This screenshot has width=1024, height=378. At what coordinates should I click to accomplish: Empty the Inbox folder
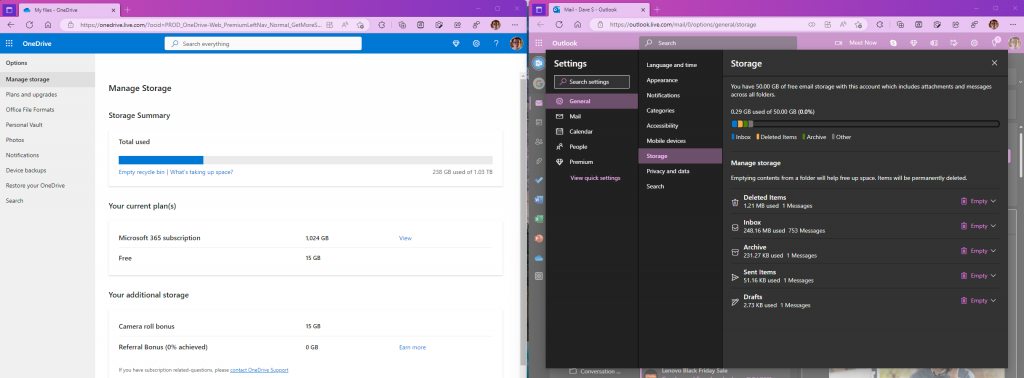974,226
